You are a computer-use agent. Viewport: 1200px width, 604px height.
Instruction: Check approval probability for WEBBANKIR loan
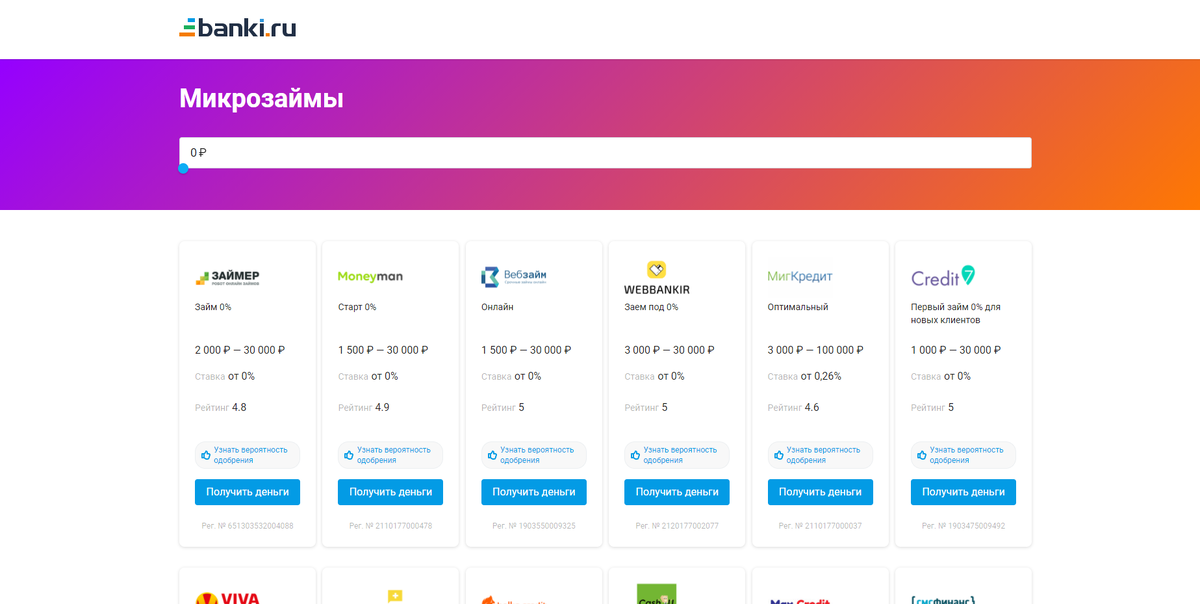[677, 455]
